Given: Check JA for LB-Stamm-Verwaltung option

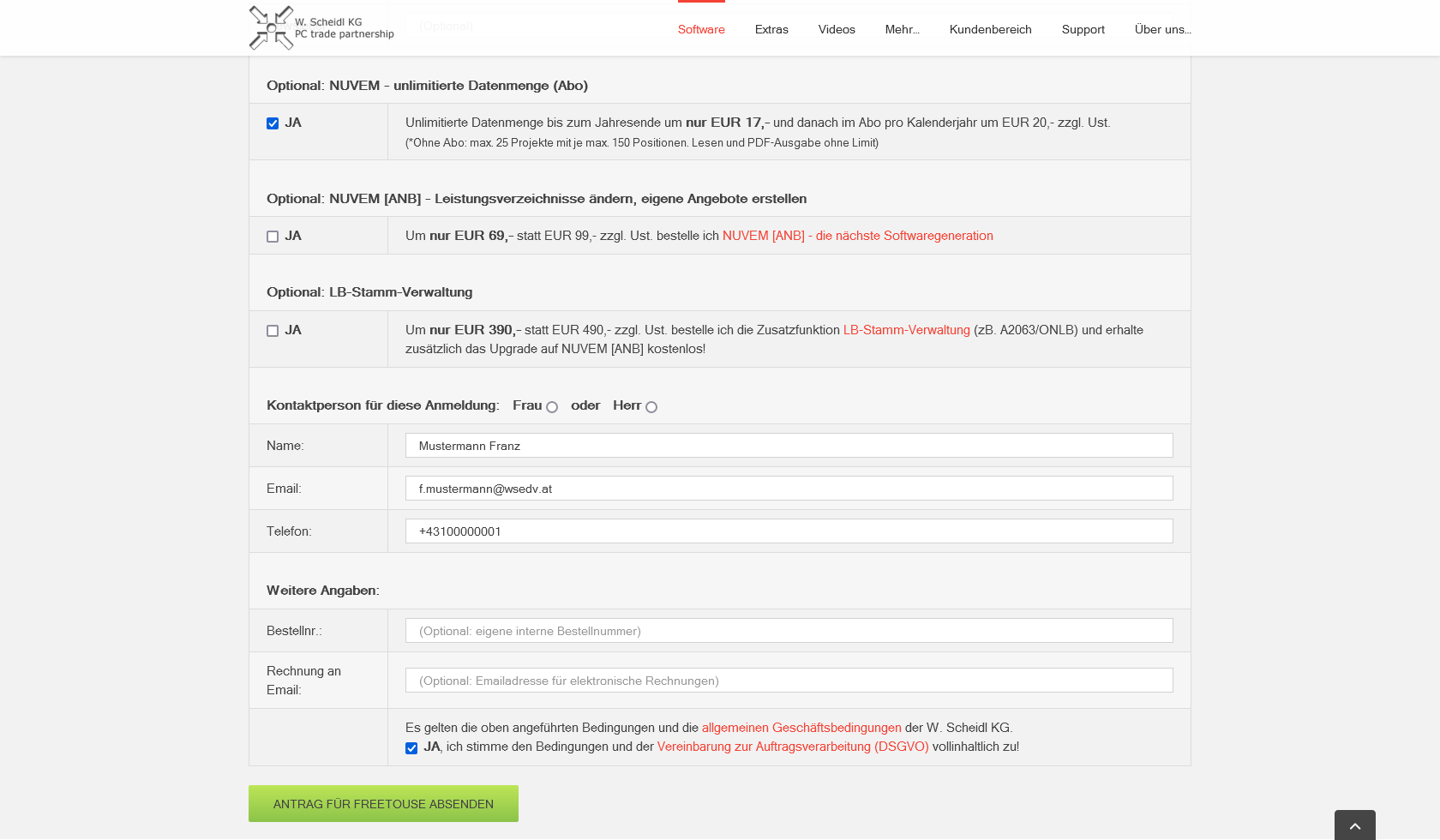Looking at the screenshot, I should 273,331.
